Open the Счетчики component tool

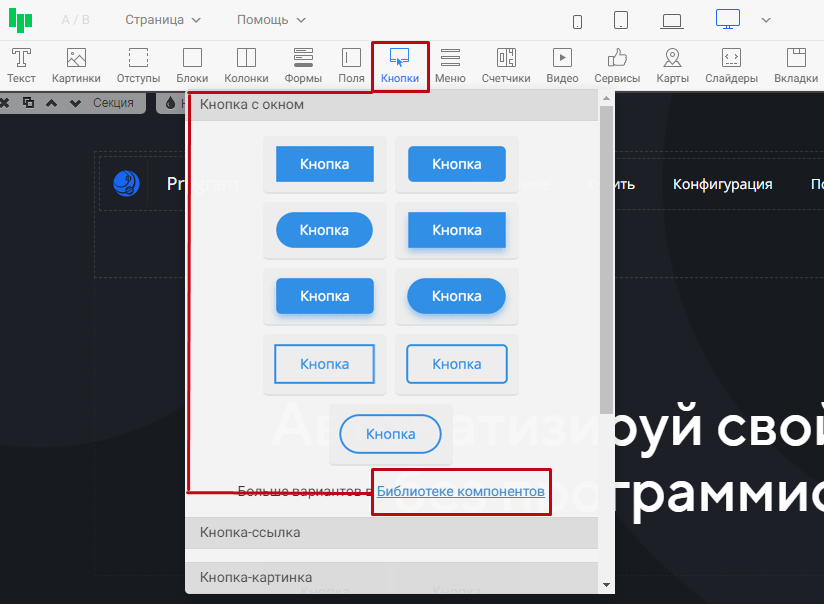[506, 66]
